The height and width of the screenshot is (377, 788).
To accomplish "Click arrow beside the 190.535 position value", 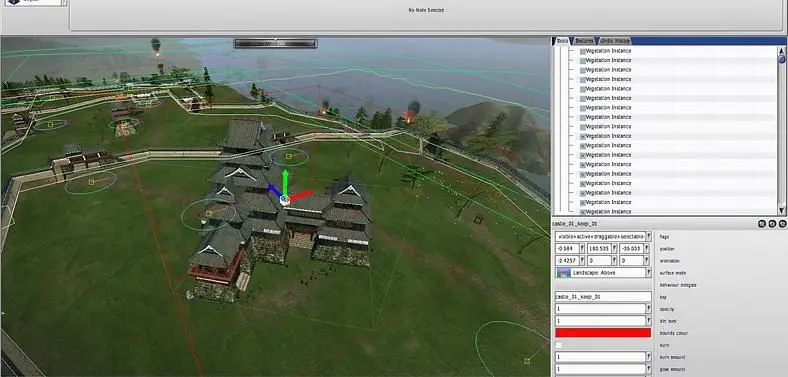I will coord(615,248).
